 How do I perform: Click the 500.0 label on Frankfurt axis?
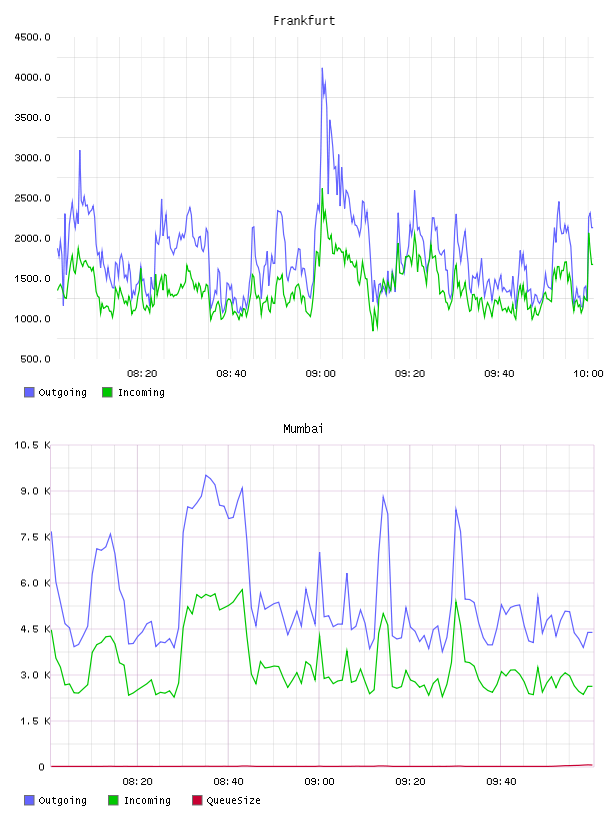pyautogui.click(x=35, y=359)
